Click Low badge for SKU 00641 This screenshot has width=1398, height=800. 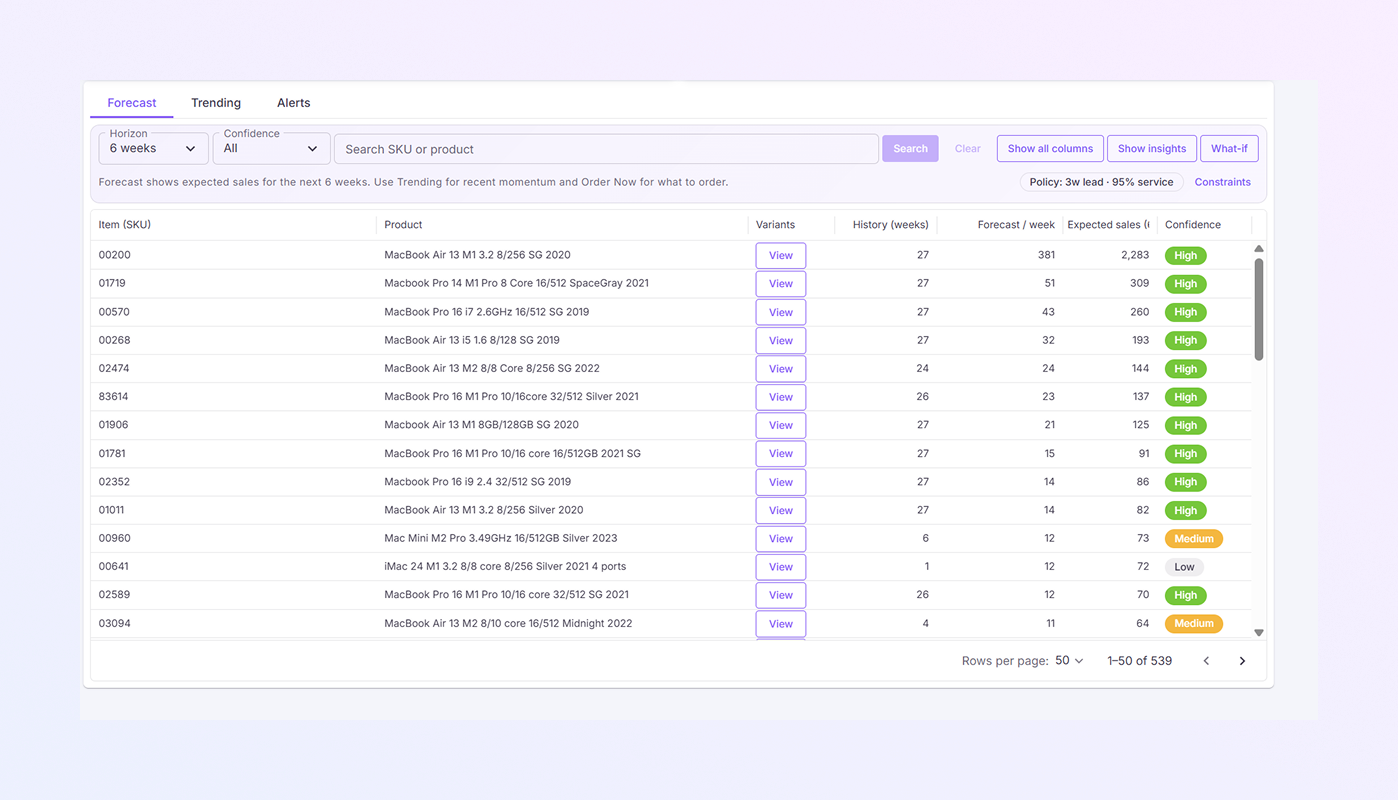tap(1184, 567)
